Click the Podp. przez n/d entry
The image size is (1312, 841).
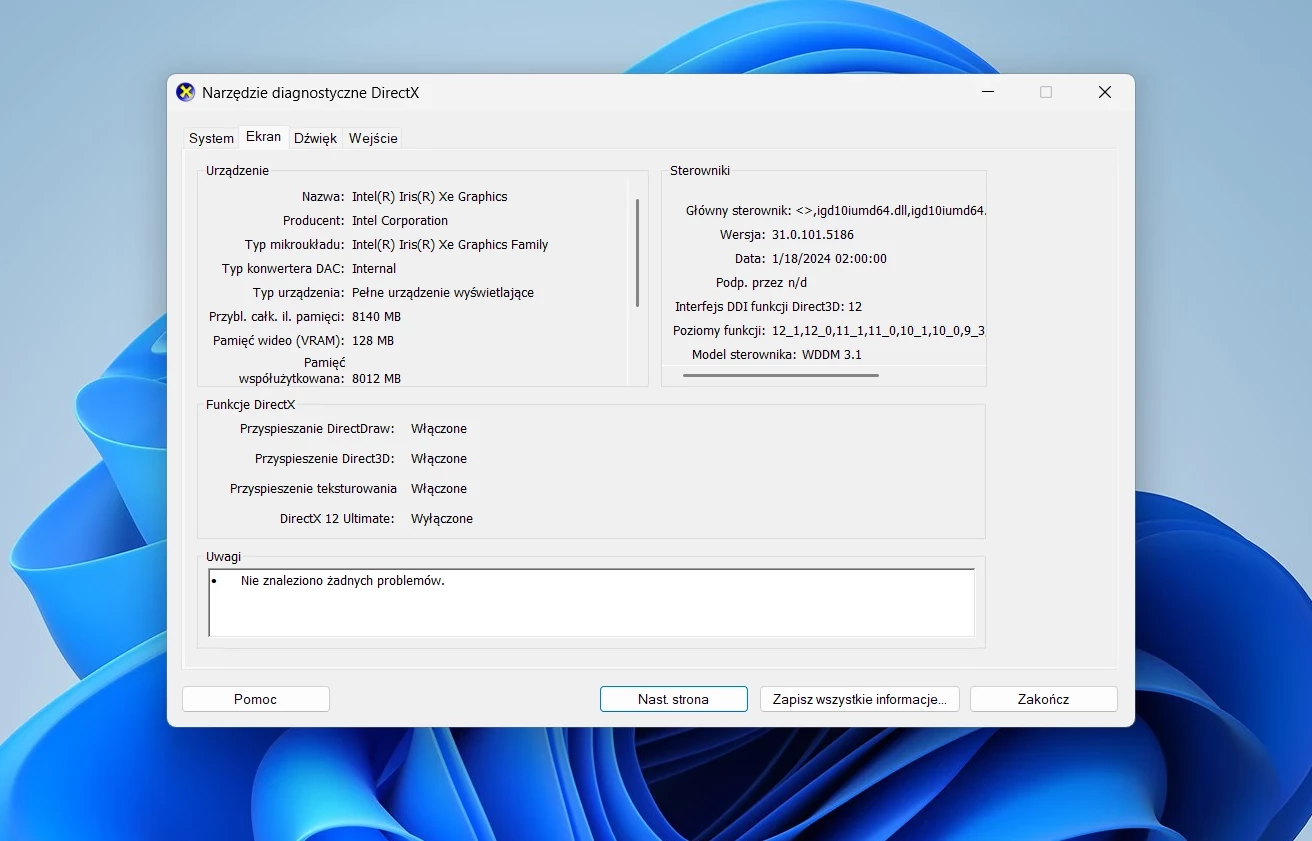pos(761,282)
